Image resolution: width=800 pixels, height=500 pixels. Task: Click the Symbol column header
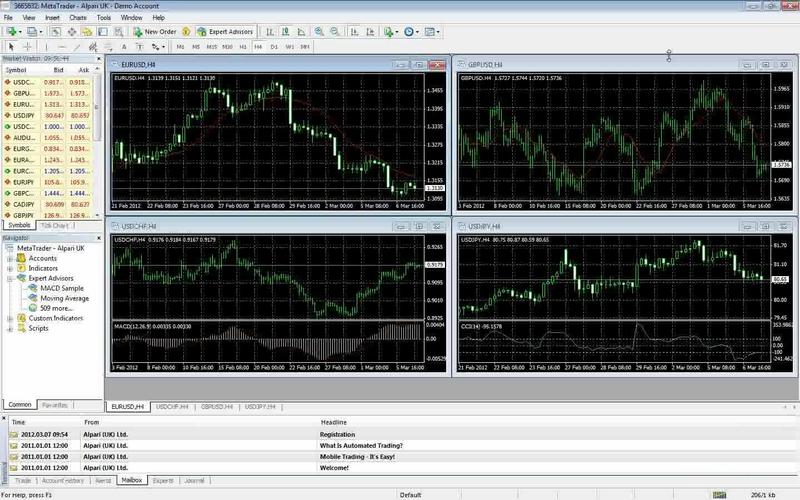tap(16, 70)
